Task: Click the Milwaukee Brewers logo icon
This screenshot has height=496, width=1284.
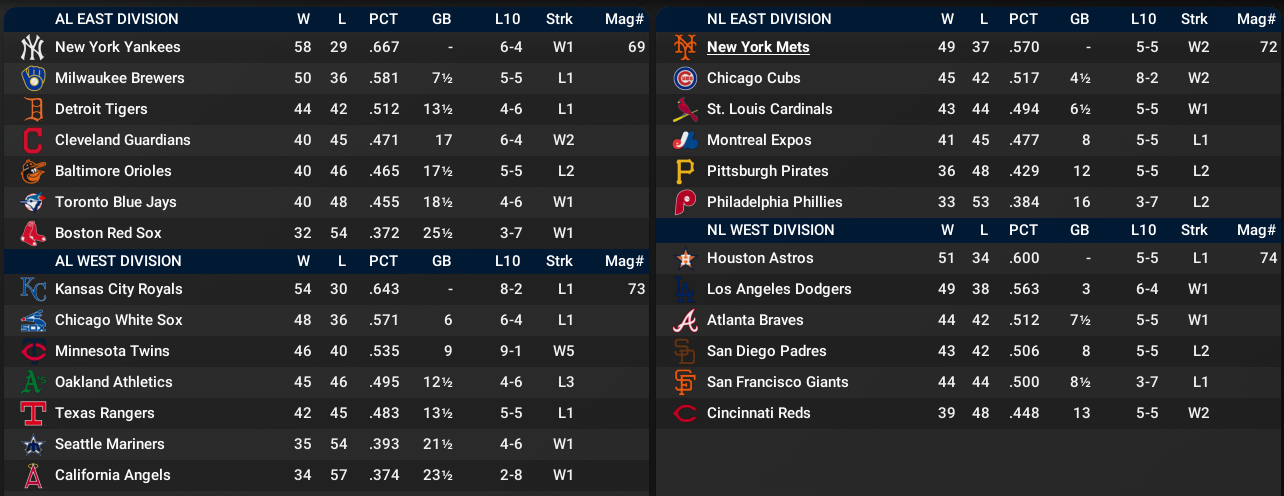Action: click(x=33, y=78)
